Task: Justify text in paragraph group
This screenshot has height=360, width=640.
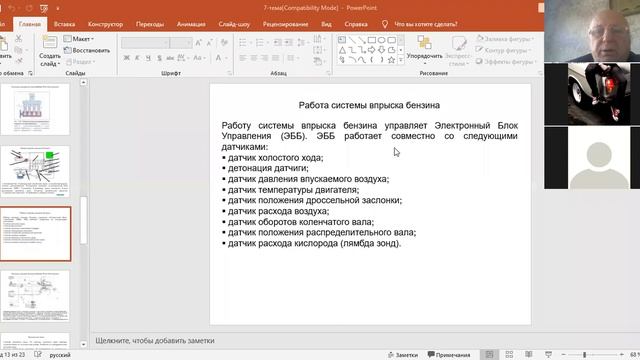Action: click(276, 58)
